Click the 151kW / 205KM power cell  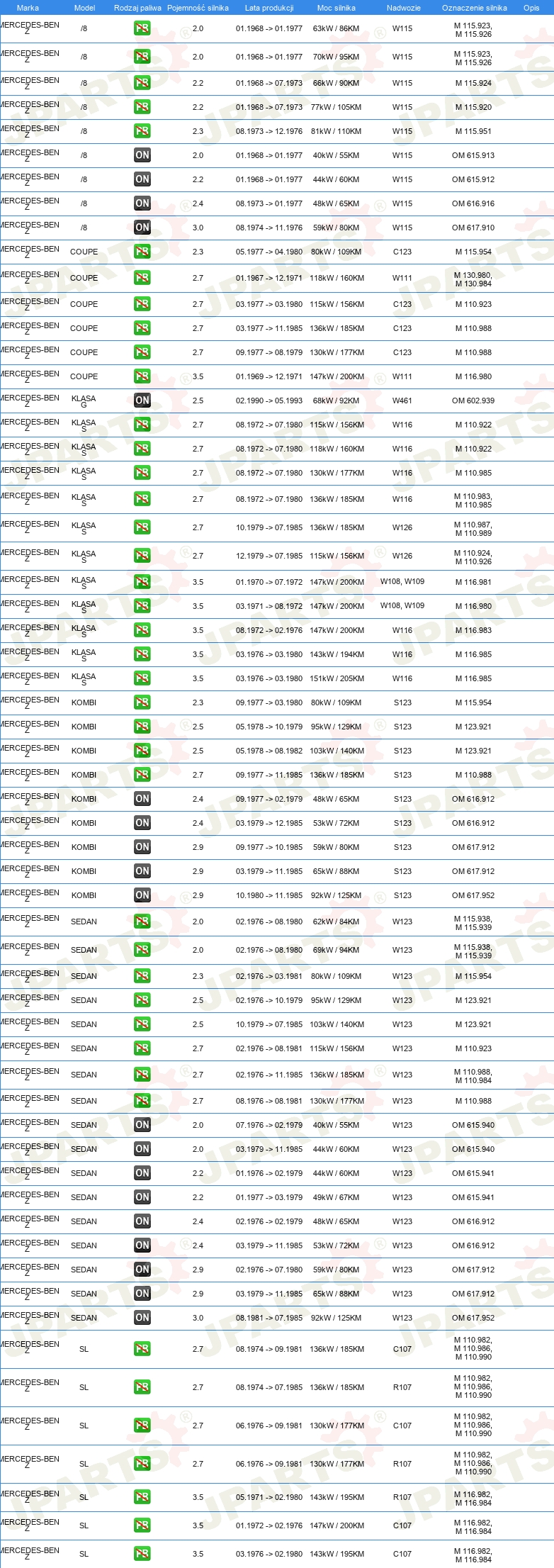[337, 678]
